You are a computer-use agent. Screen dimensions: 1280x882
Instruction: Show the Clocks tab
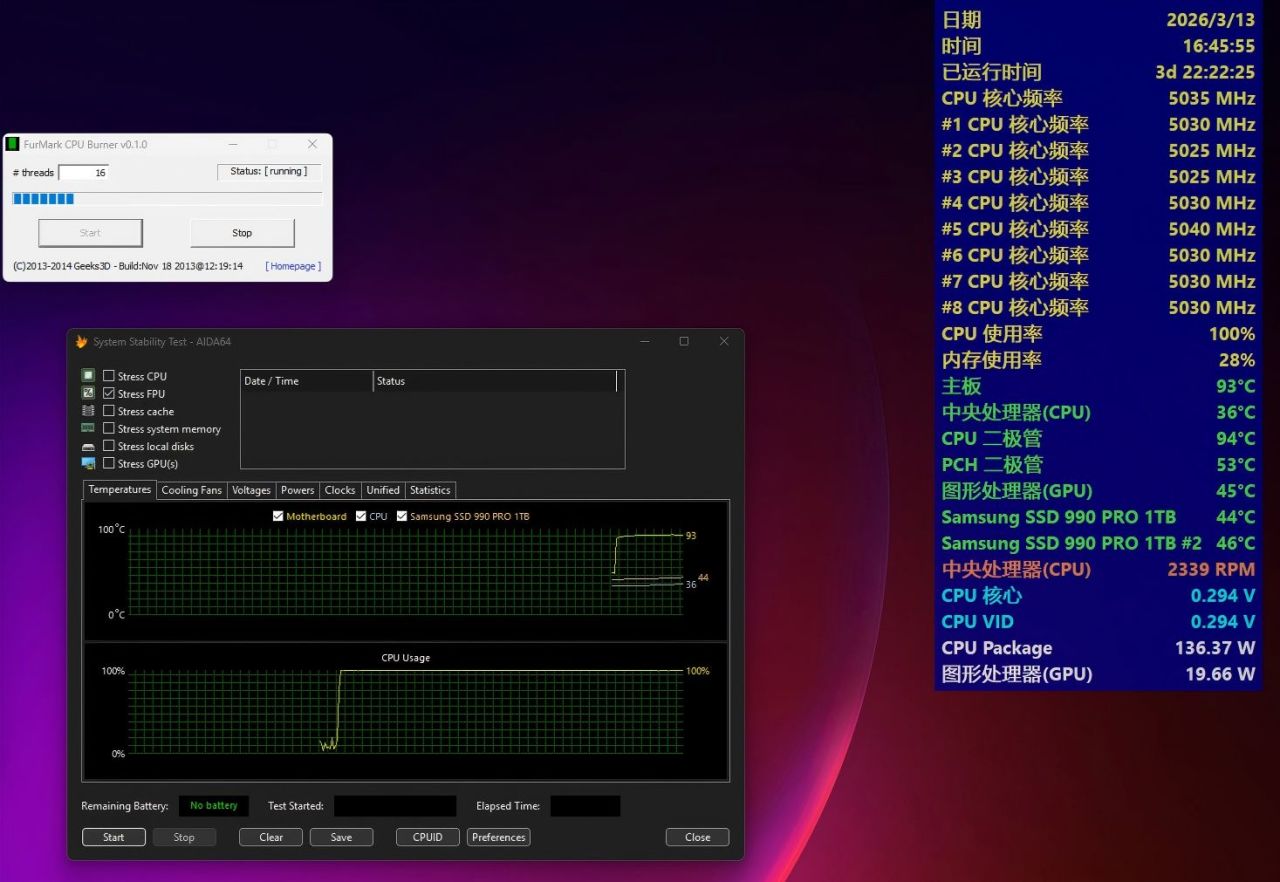340,490
